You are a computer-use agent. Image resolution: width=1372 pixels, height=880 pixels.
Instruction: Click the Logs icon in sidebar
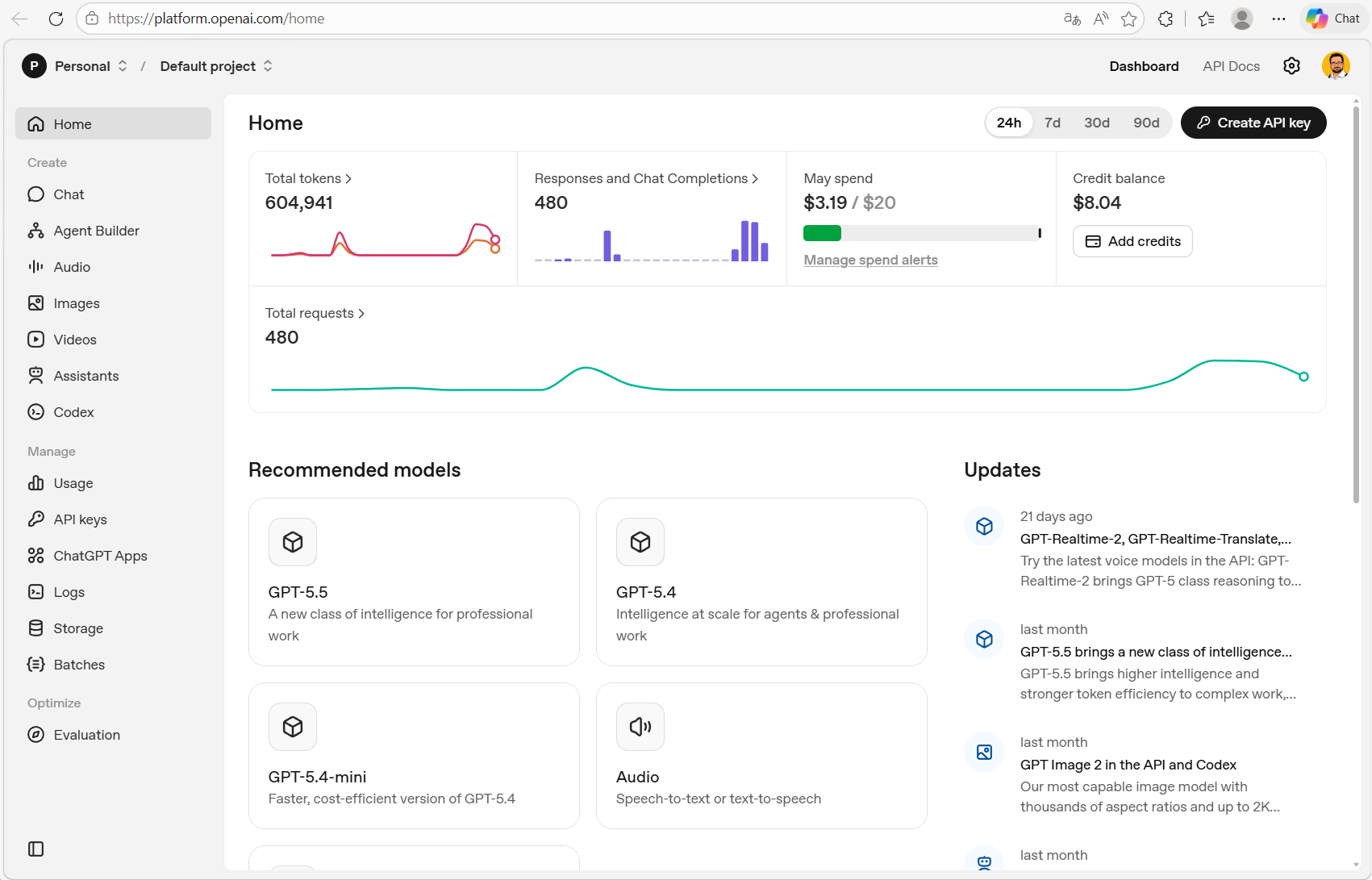click(x=35, y=592)
